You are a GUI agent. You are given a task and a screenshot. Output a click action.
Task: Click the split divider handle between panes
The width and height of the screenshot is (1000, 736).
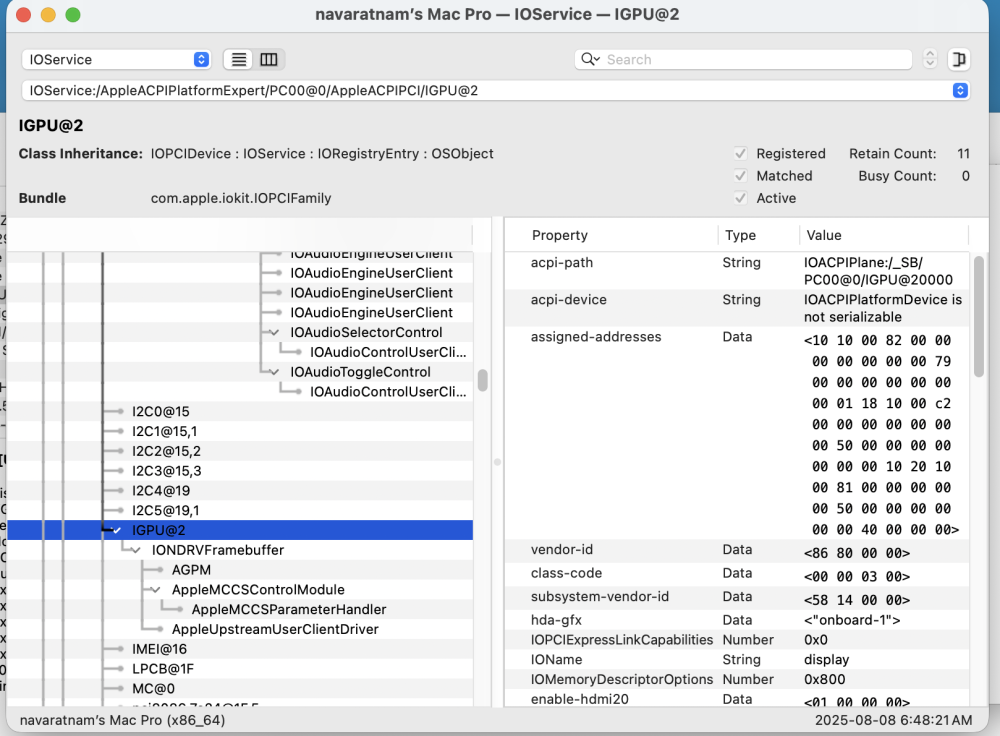(497, 462)
